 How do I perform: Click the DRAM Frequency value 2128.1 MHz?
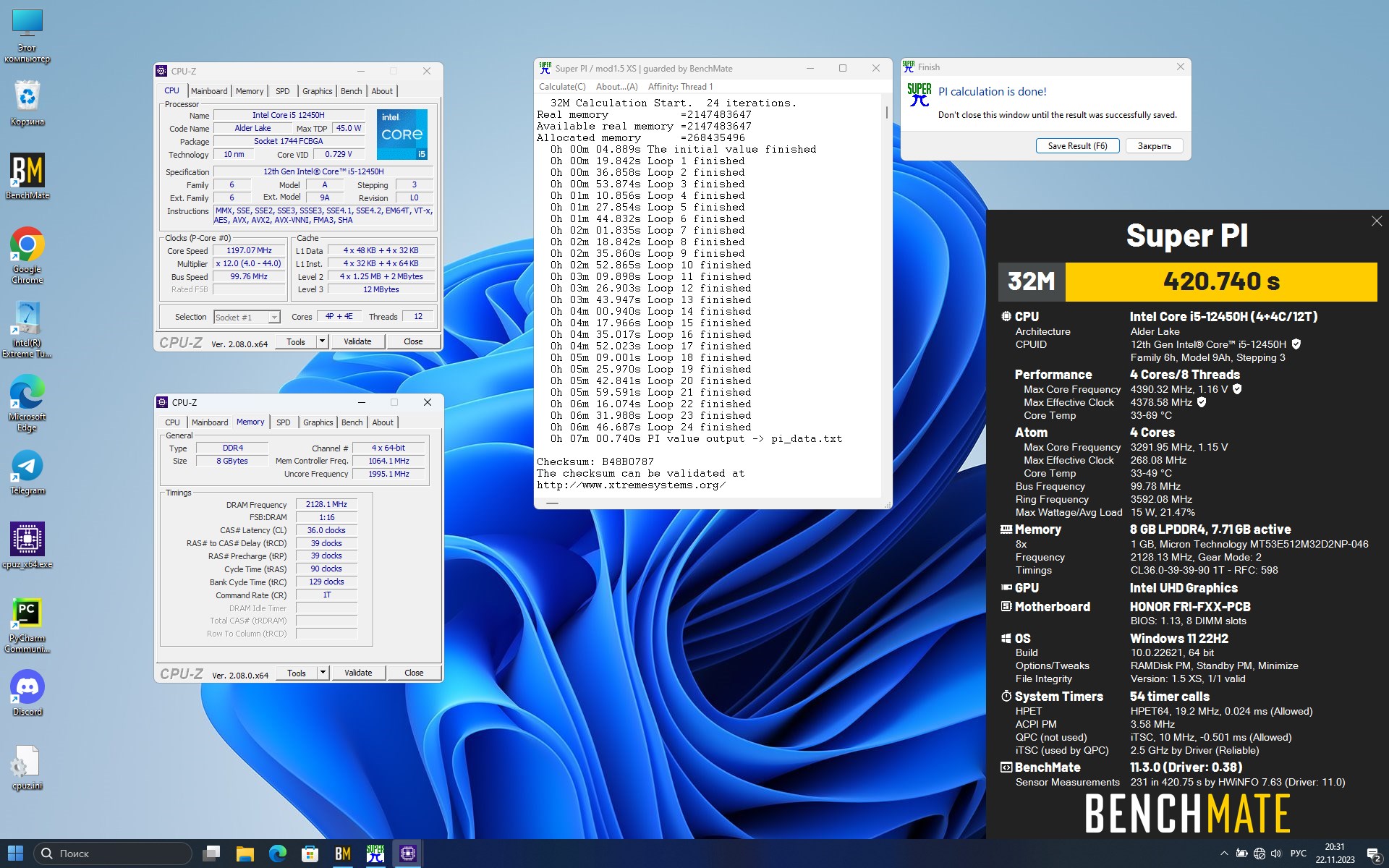click(326, 504)
